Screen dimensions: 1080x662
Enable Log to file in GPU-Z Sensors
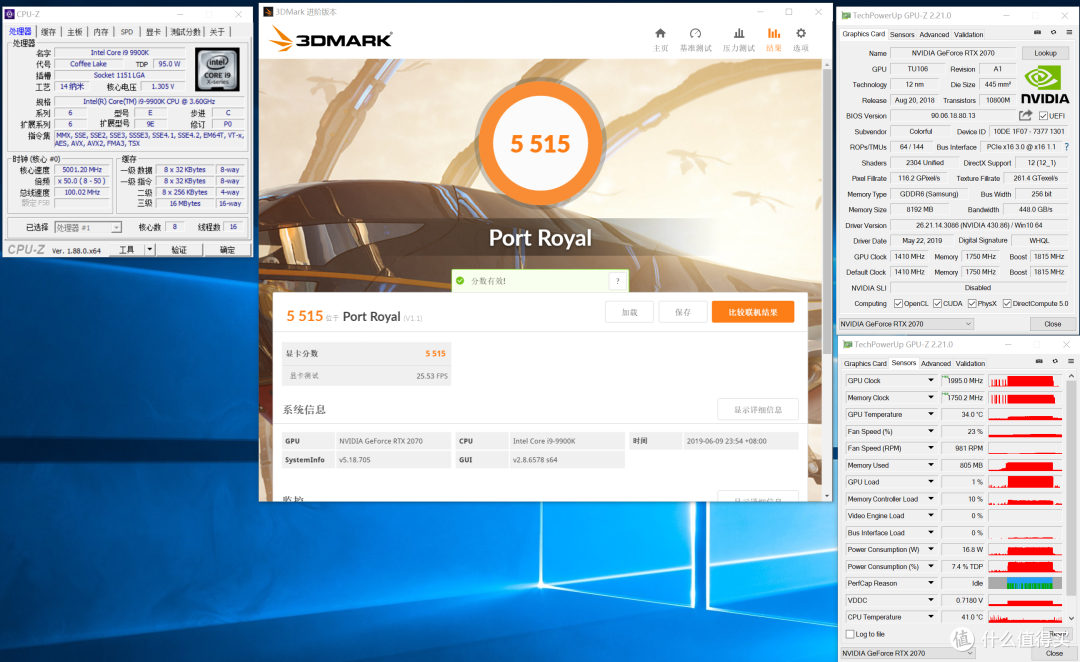(x=850, y=634)
